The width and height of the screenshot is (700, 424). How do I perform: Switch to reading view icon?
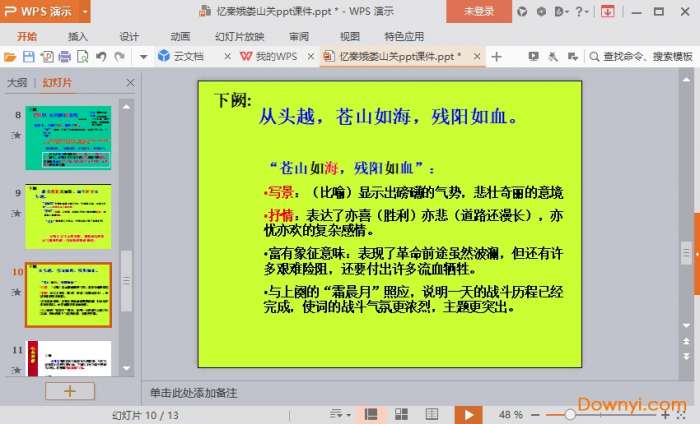coord(432,415)
